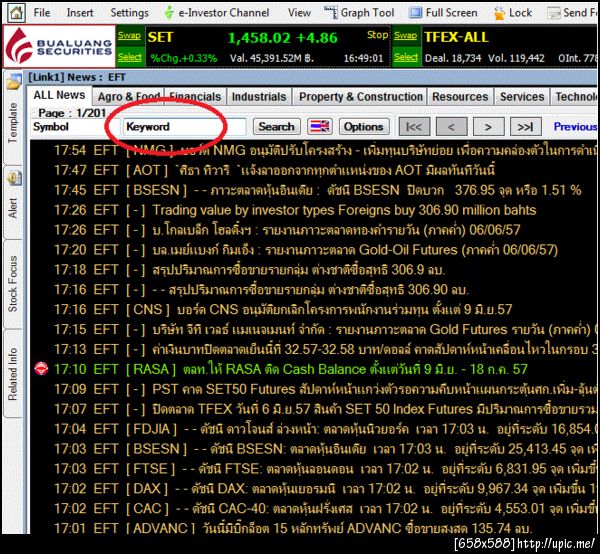The width and height of the screenshot is (600, 554).
Task: Open e-Investor Channel
Action: [217, 13]
